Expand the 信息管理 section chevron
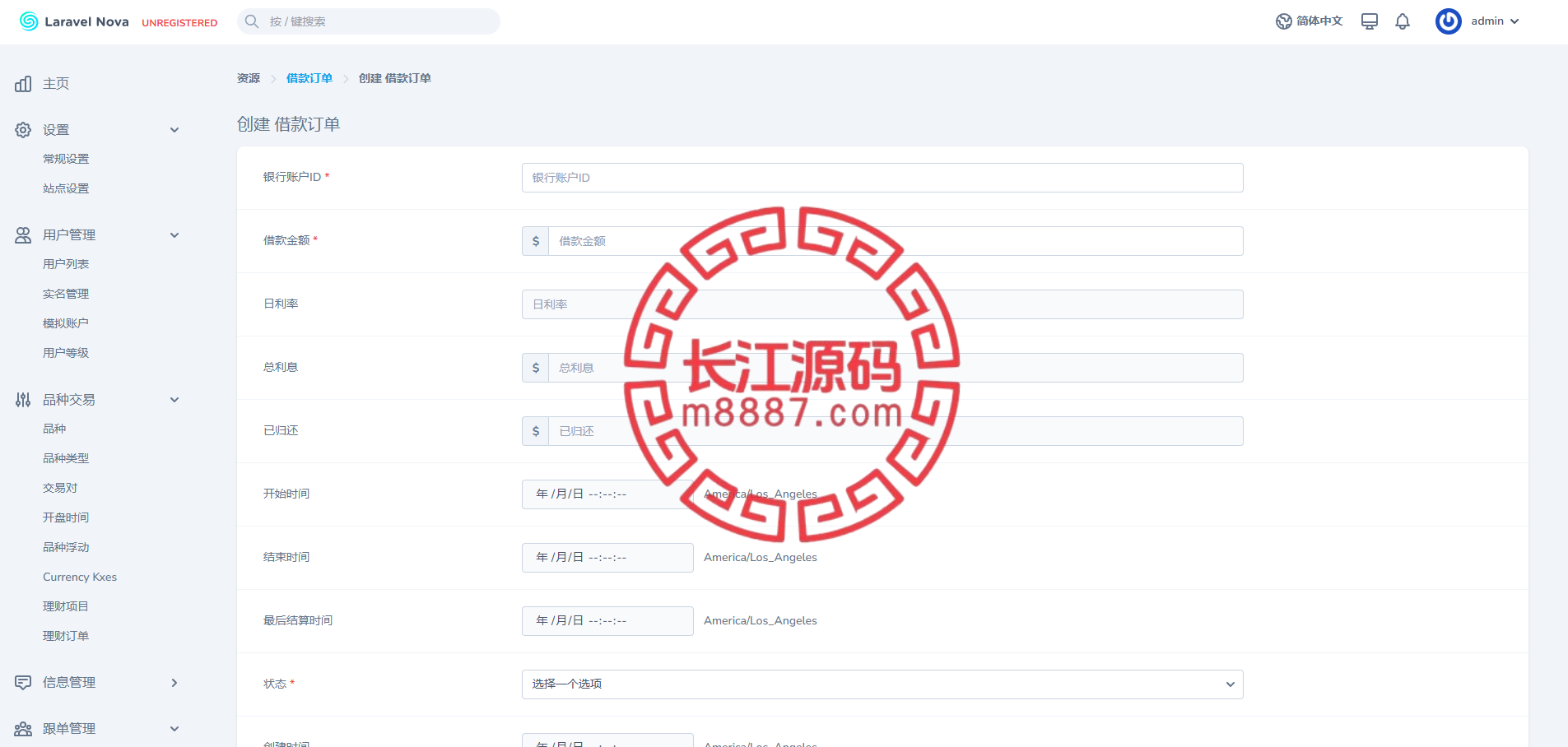This screenshot has width=1568, height=747. coord(174,683)
